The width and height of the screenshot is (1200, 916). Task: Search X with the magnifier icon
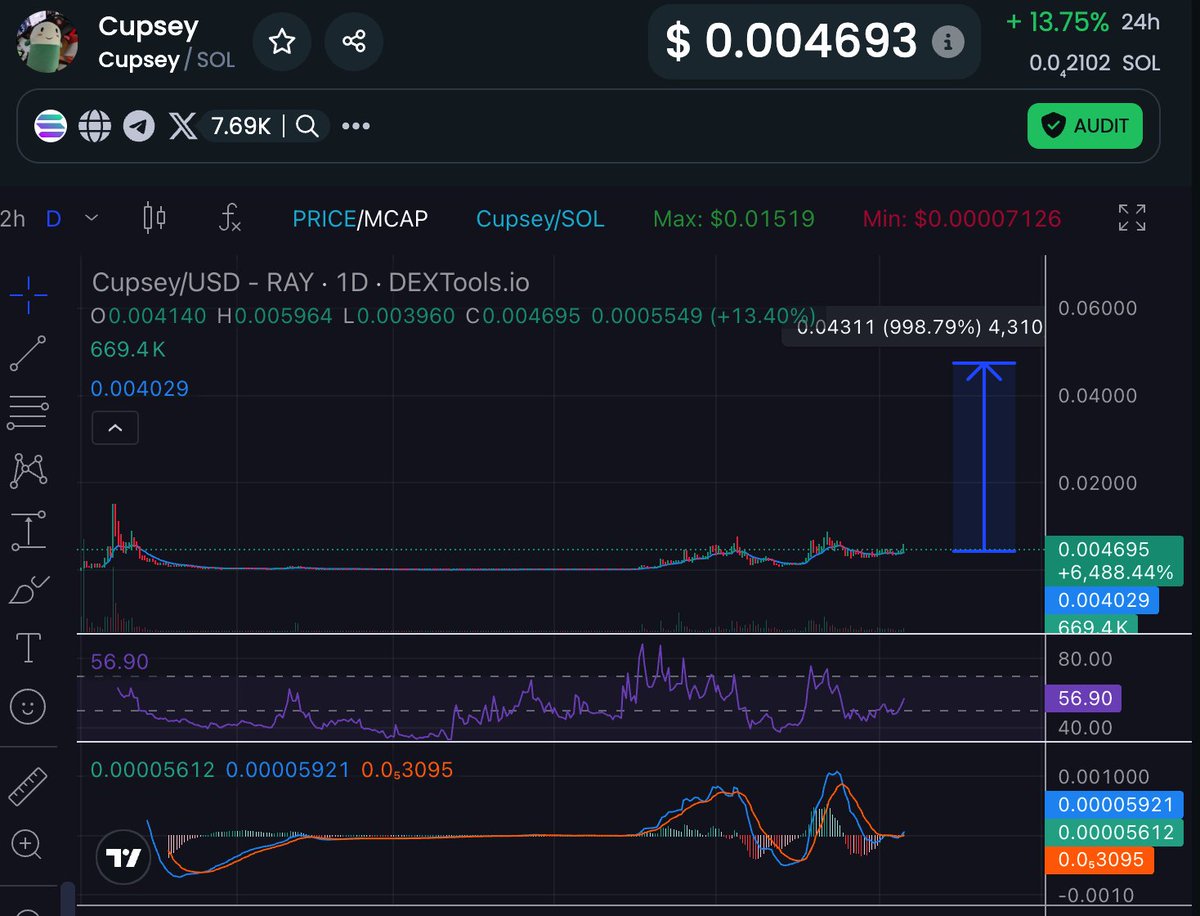coord(308,126)
